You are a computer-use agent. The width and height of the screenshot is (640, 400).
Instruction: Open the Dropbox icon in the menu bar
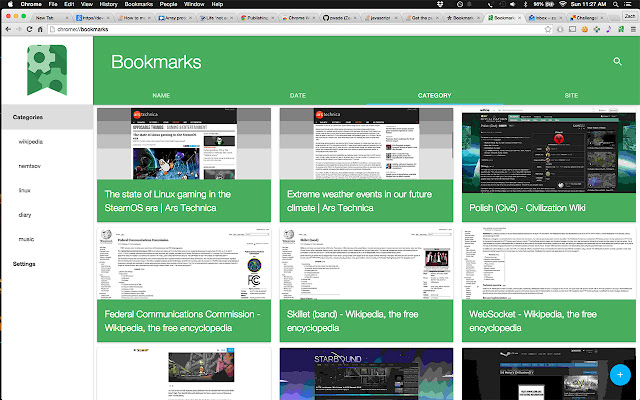click(x=440, y=4)
